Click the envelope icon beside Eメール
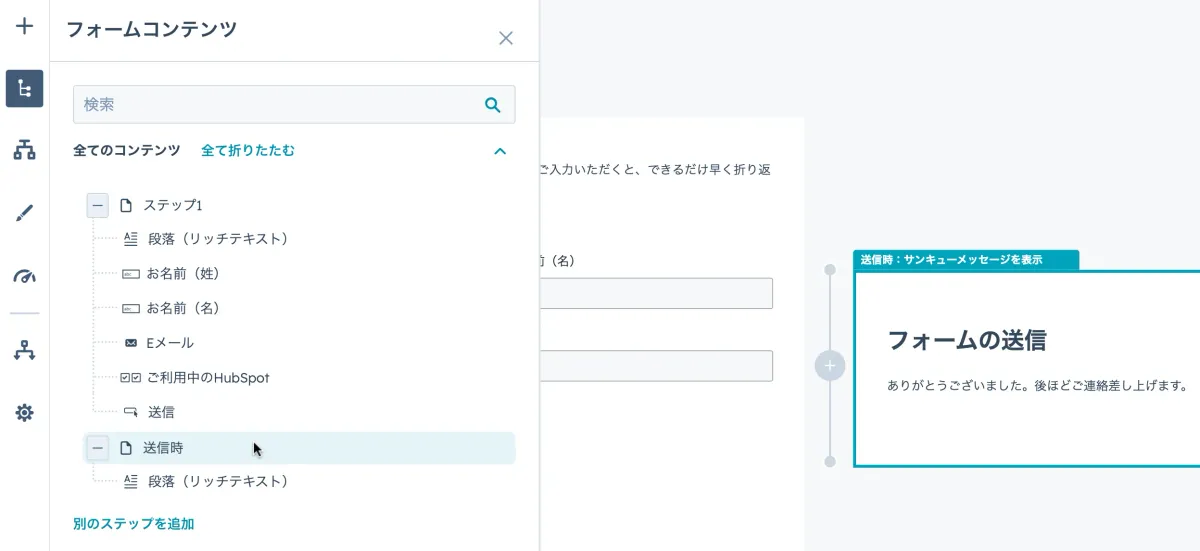1200x551 pixels. pyautogui.click(x=130, y=343)
